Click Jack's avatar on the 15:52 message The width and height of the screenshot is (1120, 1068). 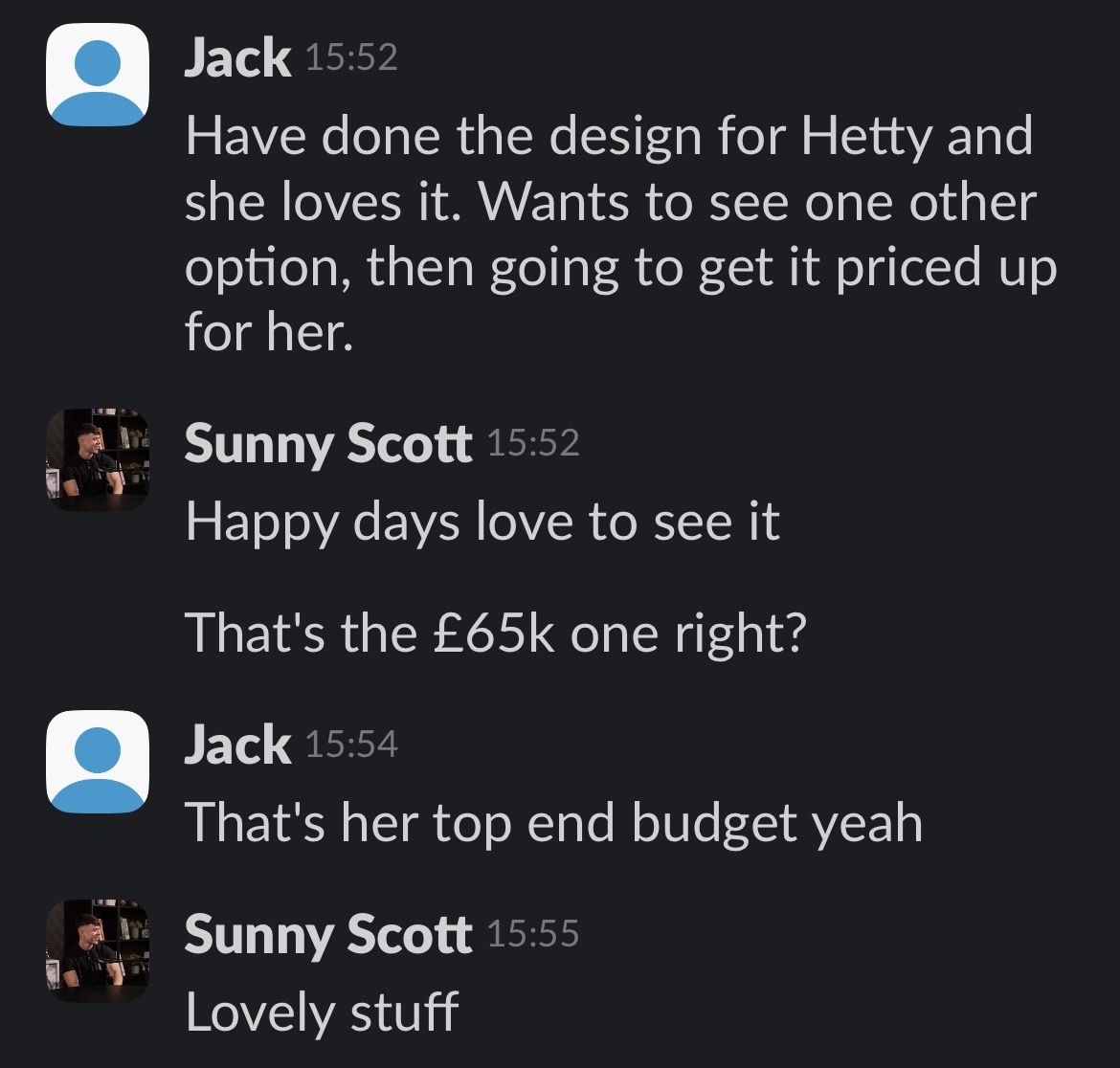(x=97, y=75)
